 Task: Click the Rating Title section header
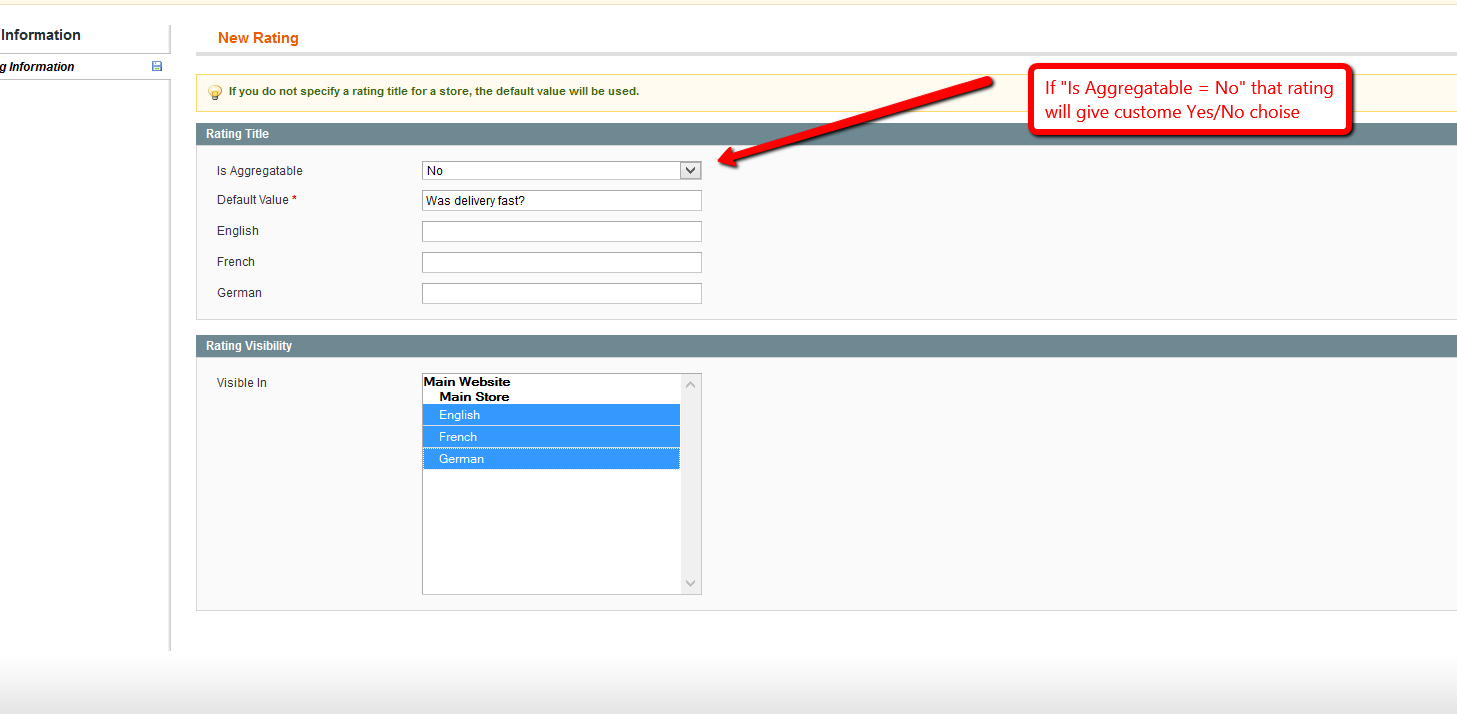[x=826, y=134]
